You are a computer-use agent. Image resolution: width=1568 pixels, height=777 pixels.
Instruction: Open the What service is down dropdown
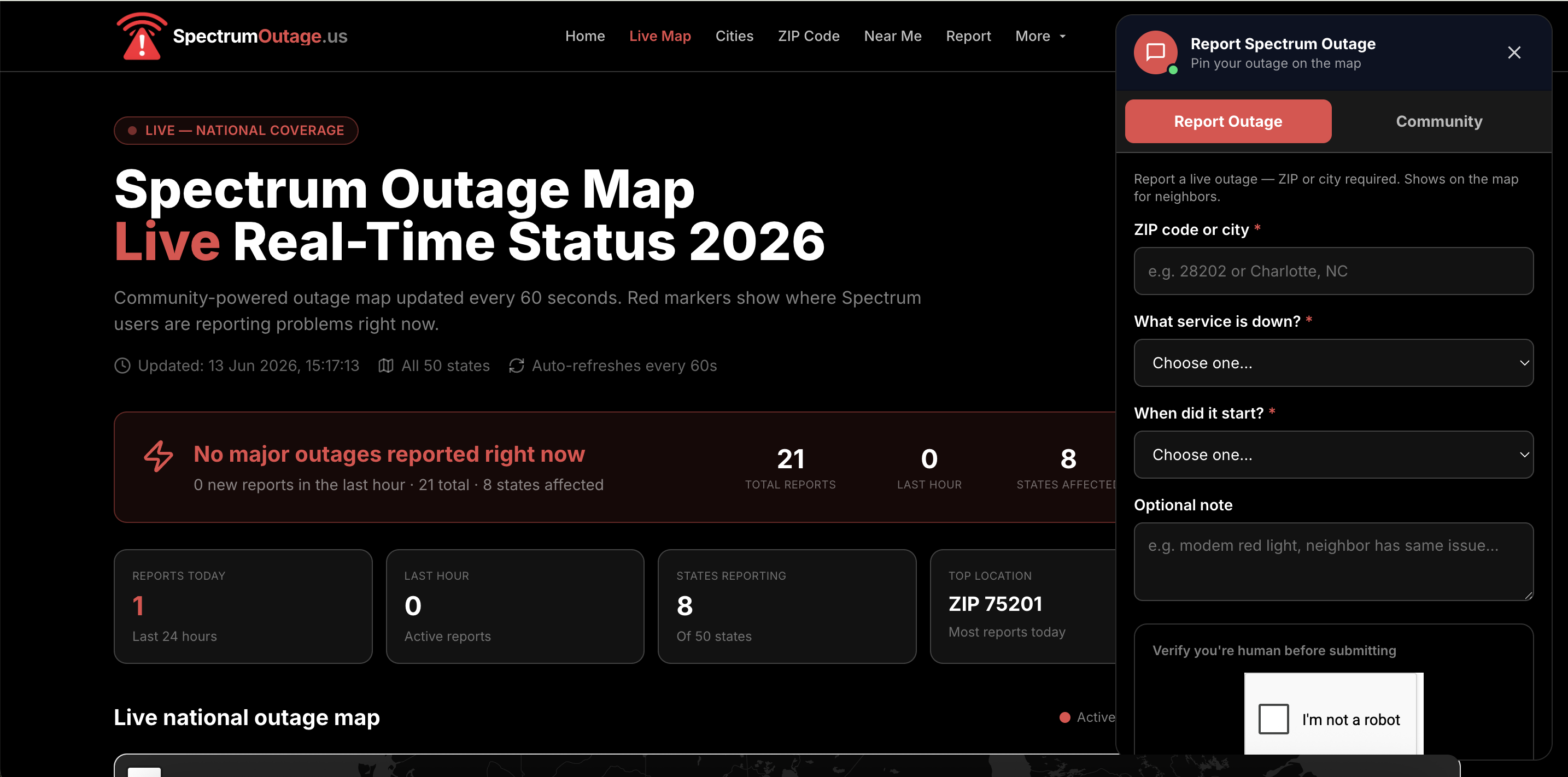pos(1333,363)
